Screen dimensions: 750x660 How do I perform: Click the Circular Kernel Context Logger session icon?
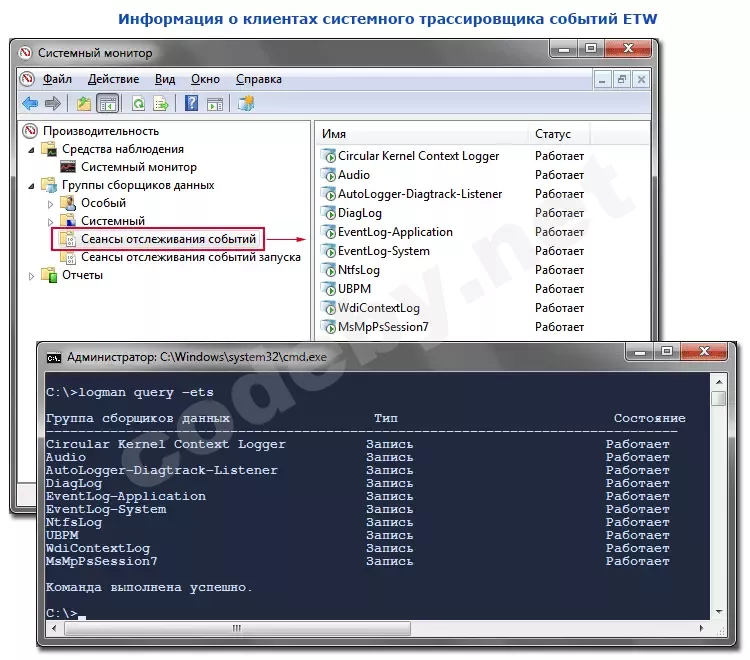coord(329,156)
